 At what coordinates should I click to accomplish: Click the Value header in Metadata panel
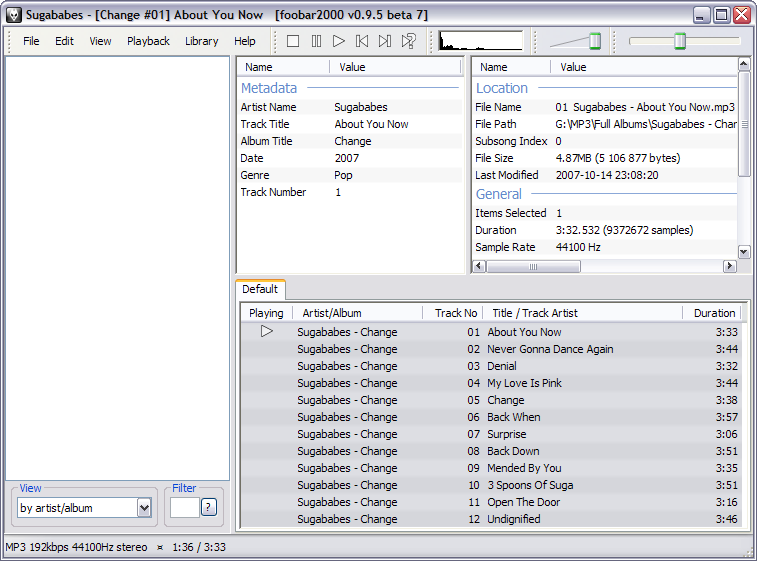tap(395, 67)
